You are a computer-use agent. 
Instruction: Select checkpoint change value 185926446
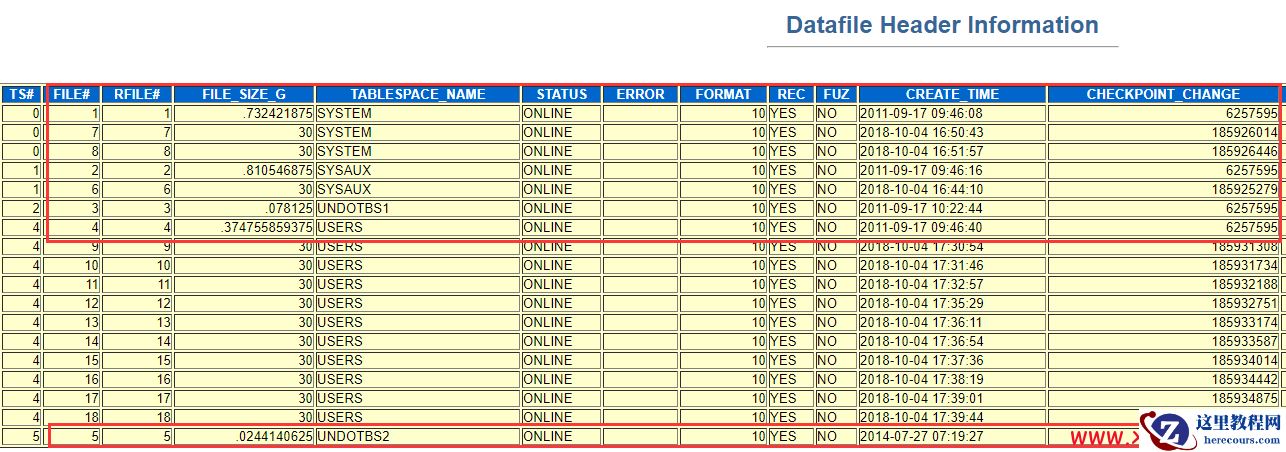point(1245,151)
